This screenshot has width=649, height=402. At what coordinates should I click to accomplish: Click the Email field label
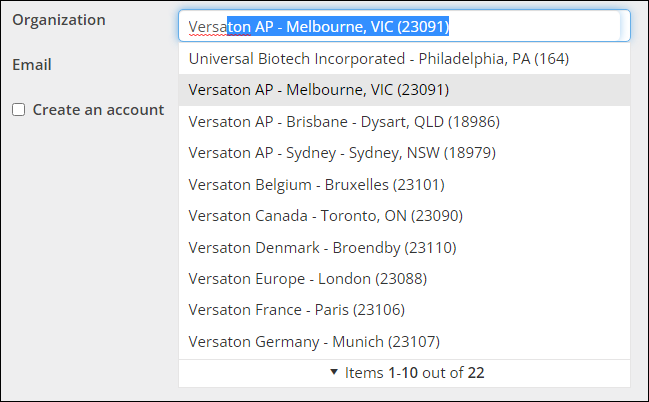click(x=32, y=65)
